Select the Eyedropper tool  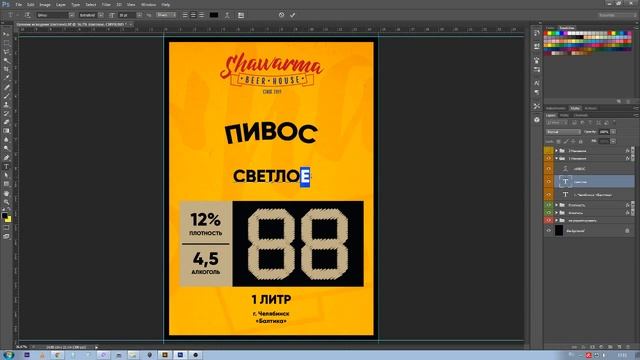[x=6, y=78]
